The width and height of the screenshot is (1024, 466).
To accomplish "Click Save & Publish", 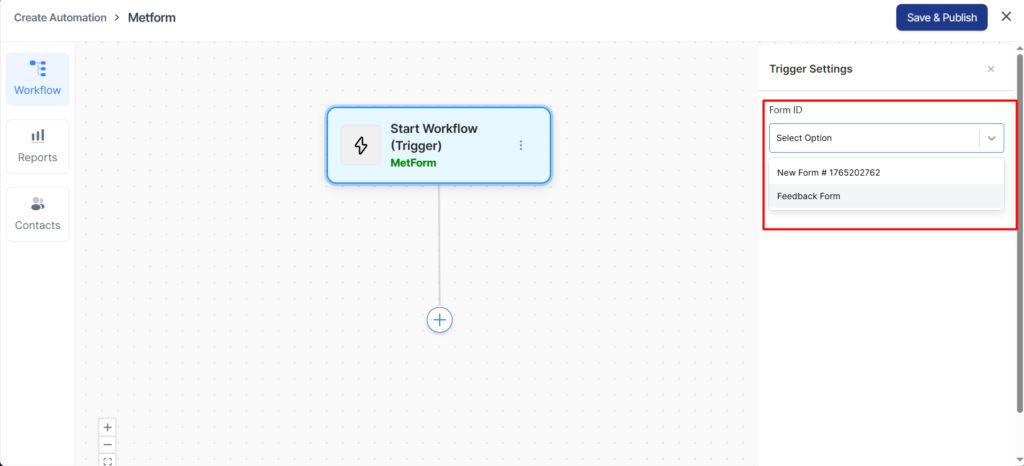I will [x=941, y=17].
